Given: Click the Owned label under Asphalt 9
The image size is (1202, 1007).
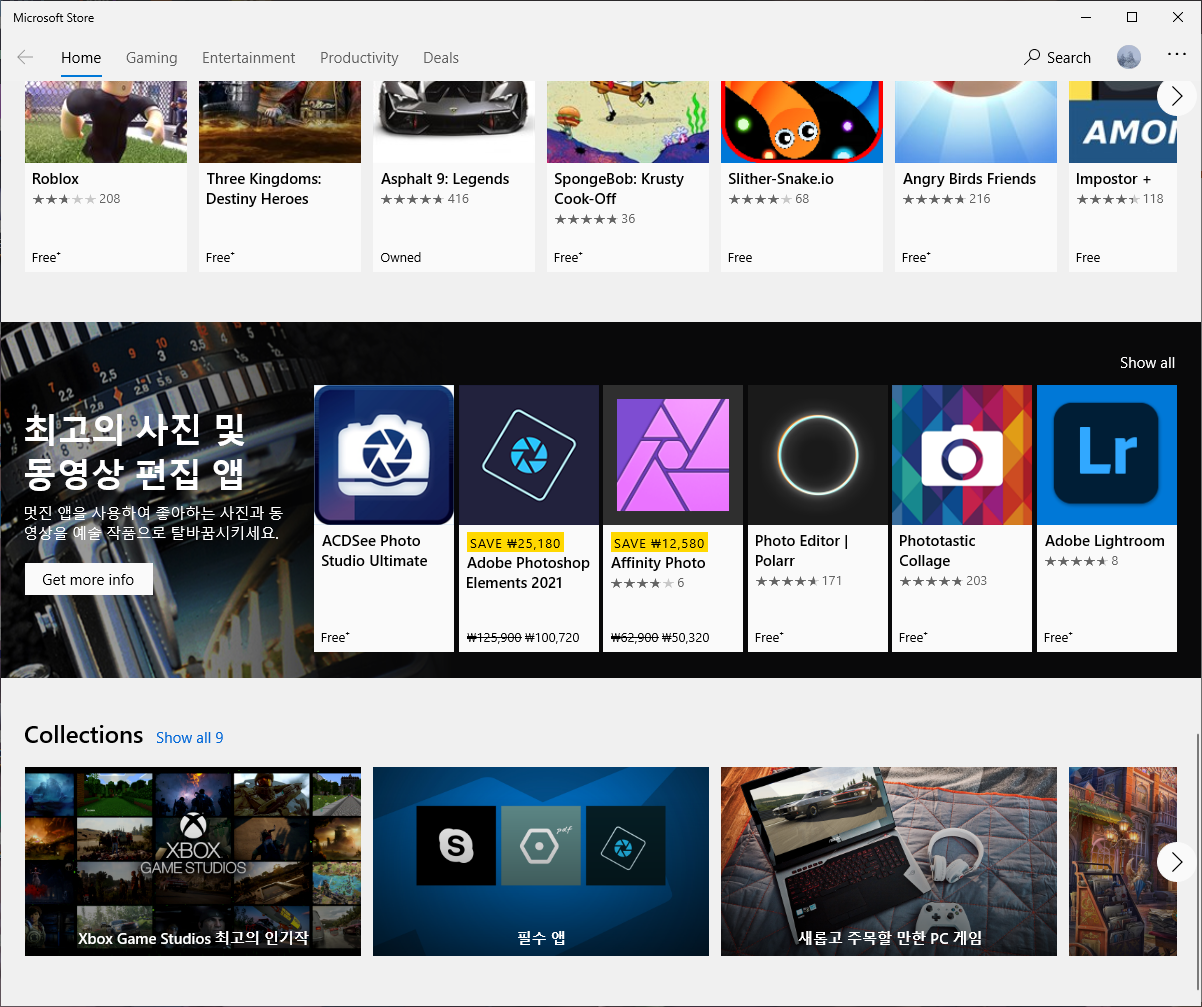Looking at the screenshot, I should click(x=401, y=257).
